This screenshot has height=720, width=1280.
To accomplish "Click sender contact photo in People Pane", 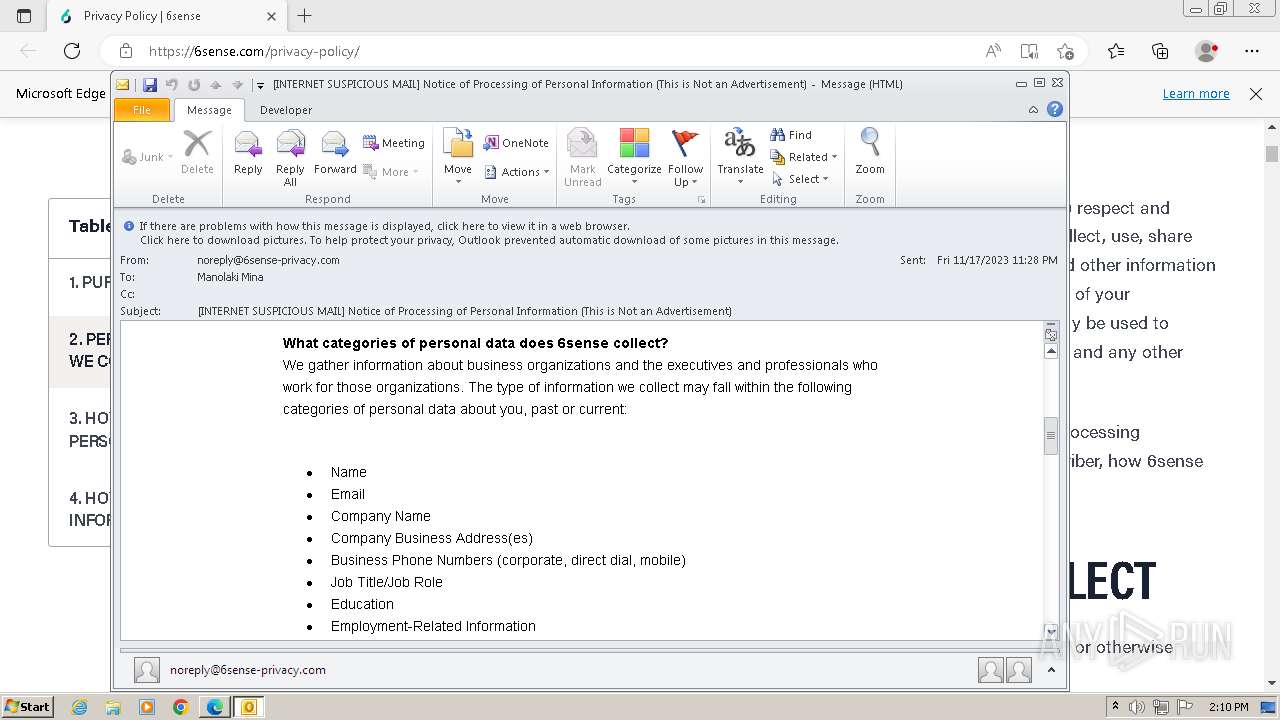I will (147, 670).
